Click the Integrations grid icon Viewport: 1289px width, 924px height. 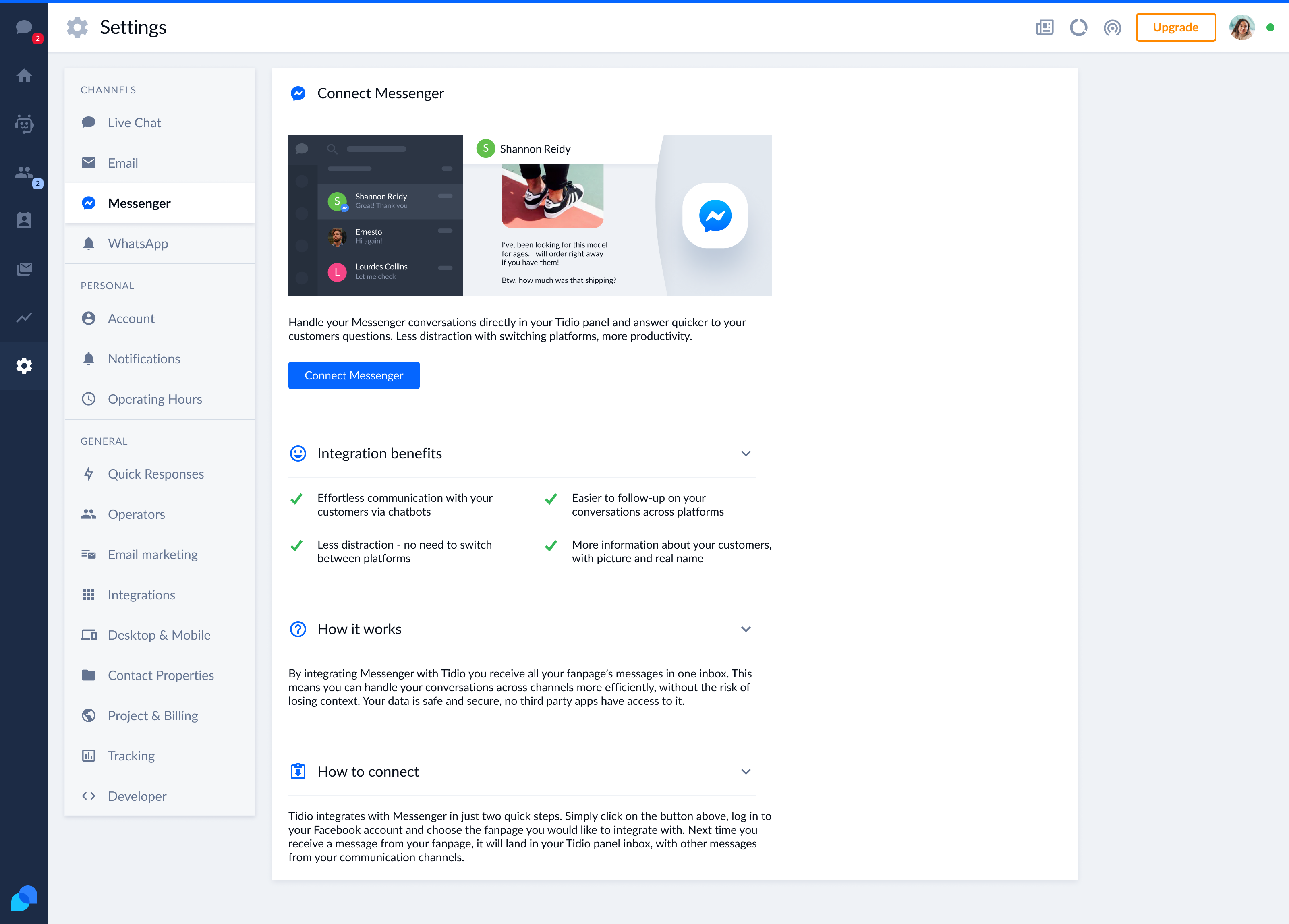(89, 595)
